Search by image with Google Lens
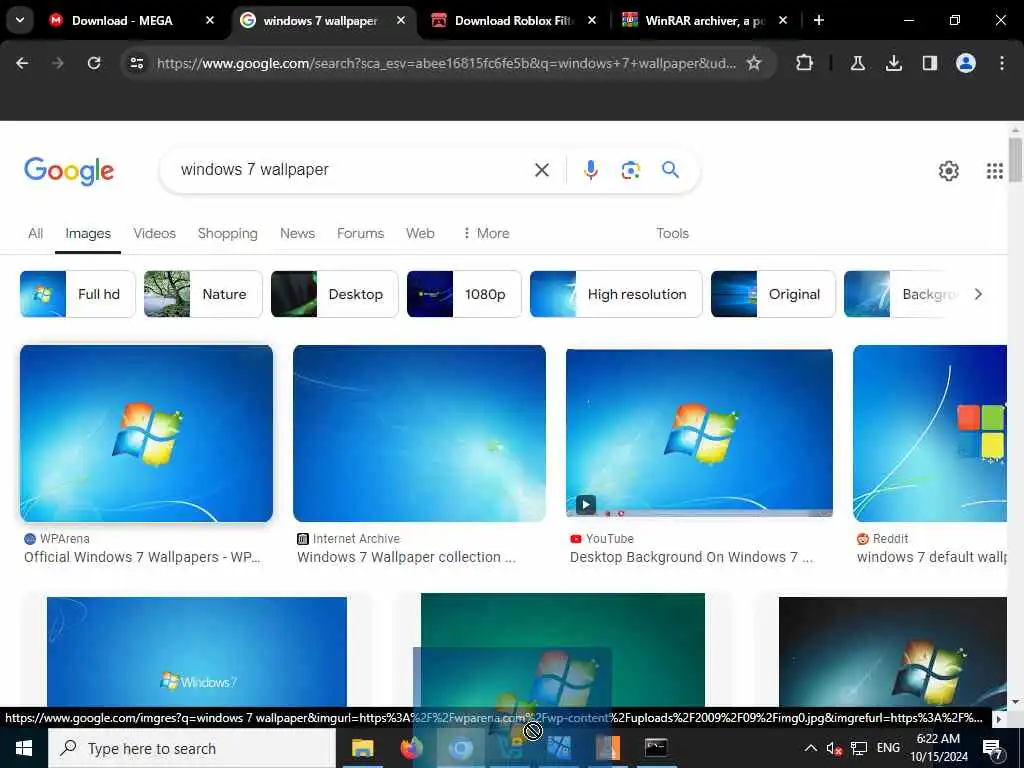This screenshot has height=768, width=1024. point(630,170)
